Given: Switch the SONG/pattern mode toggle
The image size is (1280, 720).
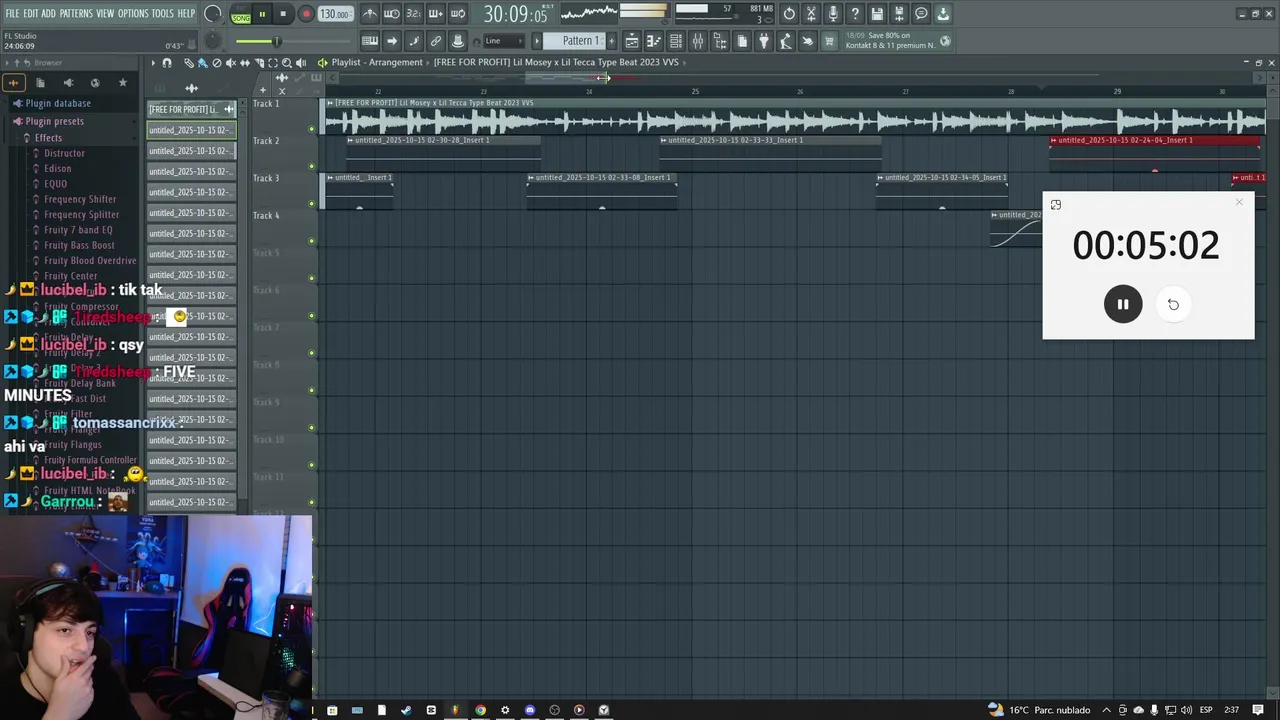Looking at the screenshot, I should coord(241,15).
